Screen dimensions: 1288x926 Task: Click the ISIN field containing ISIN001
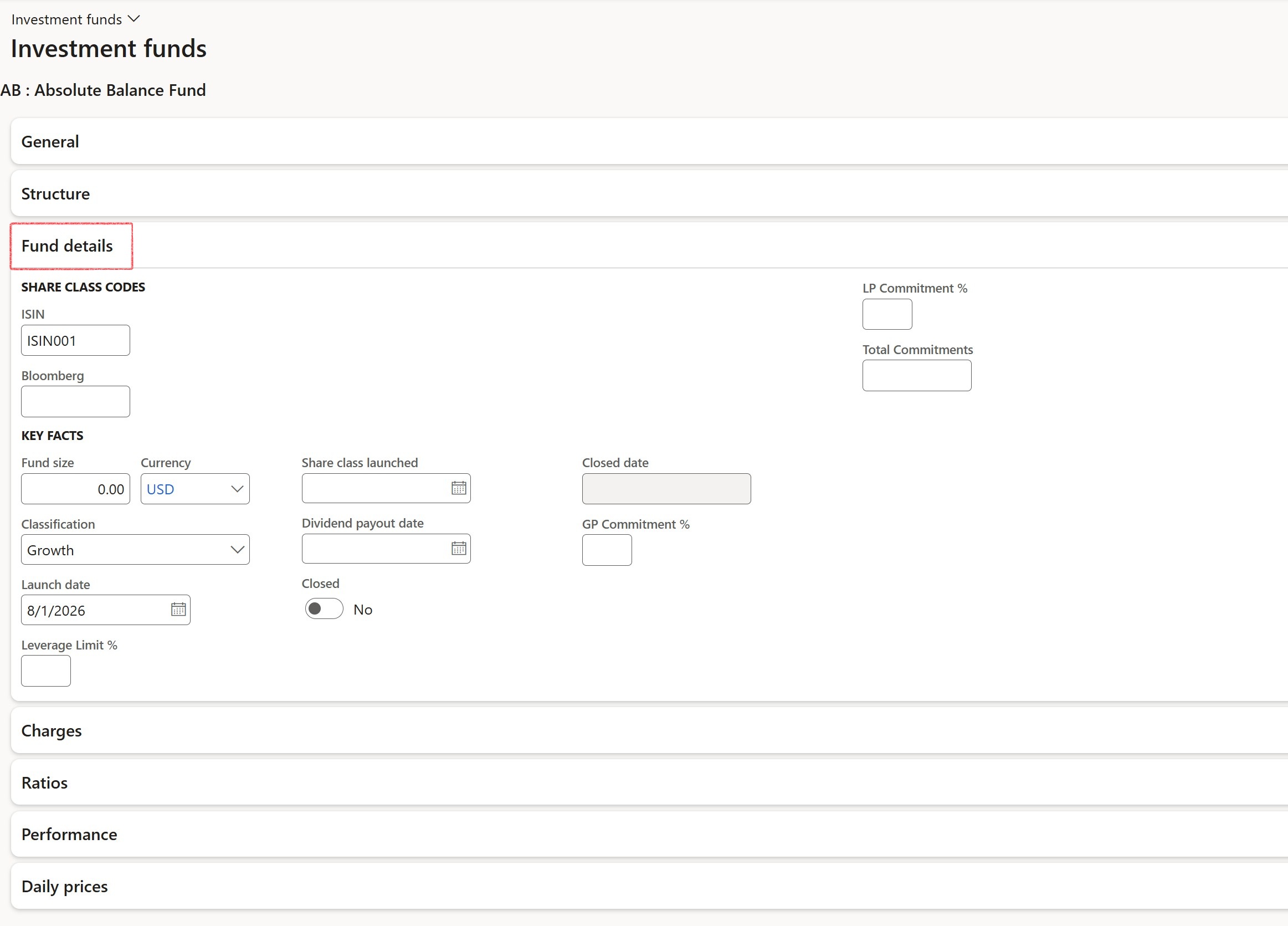point(75,340)
